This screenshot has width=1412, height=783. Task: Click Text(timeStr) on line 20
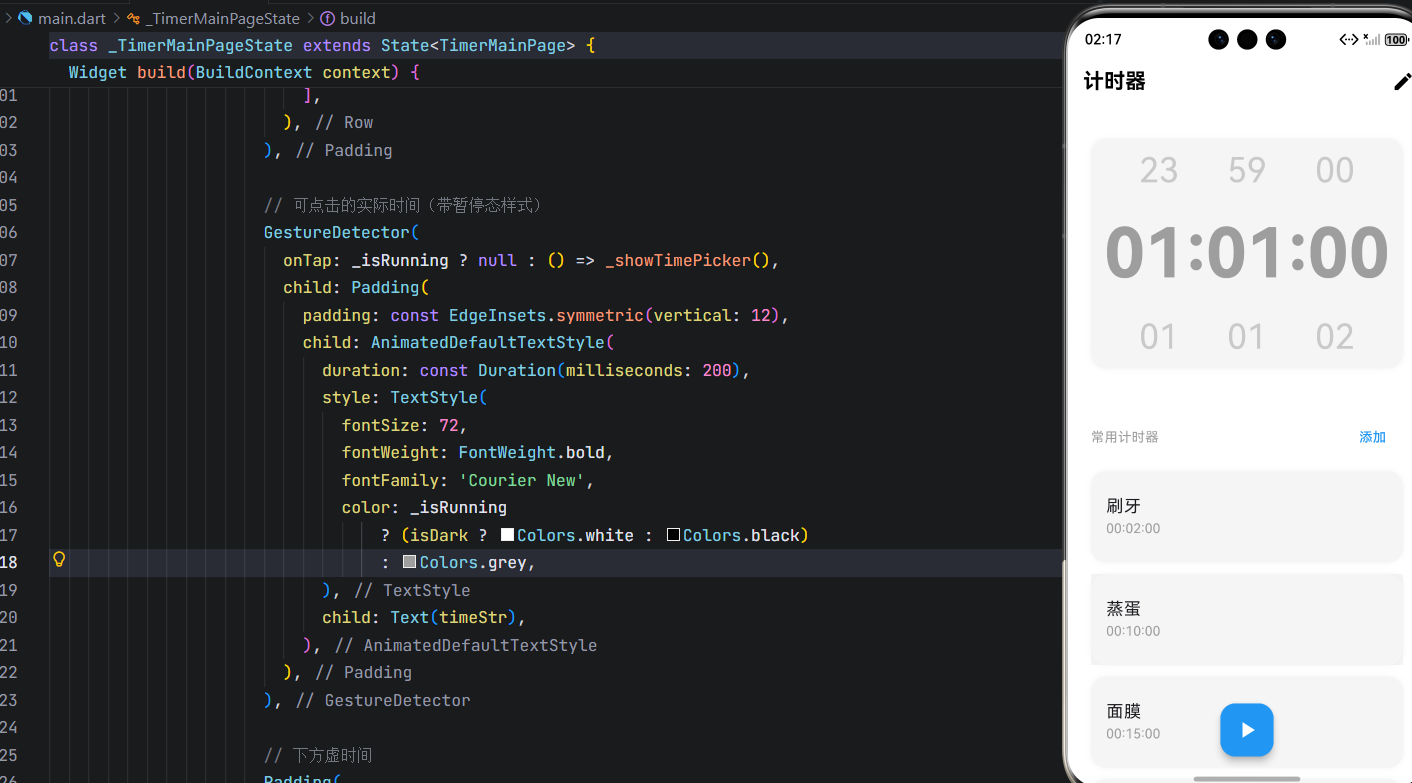(x=453, y=617)
